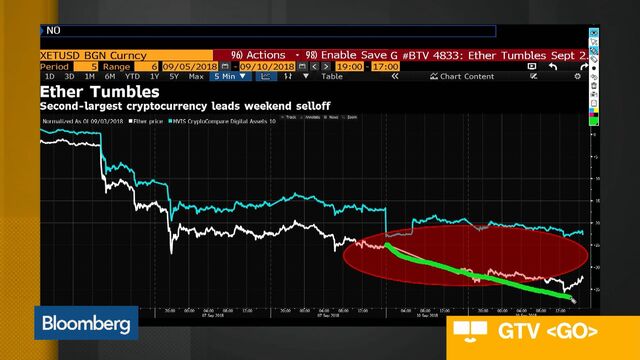Screen dimensions: 640x360
Task: Click the eye icon atop the annotation toolbar
Action: click(x=594, y=32)
